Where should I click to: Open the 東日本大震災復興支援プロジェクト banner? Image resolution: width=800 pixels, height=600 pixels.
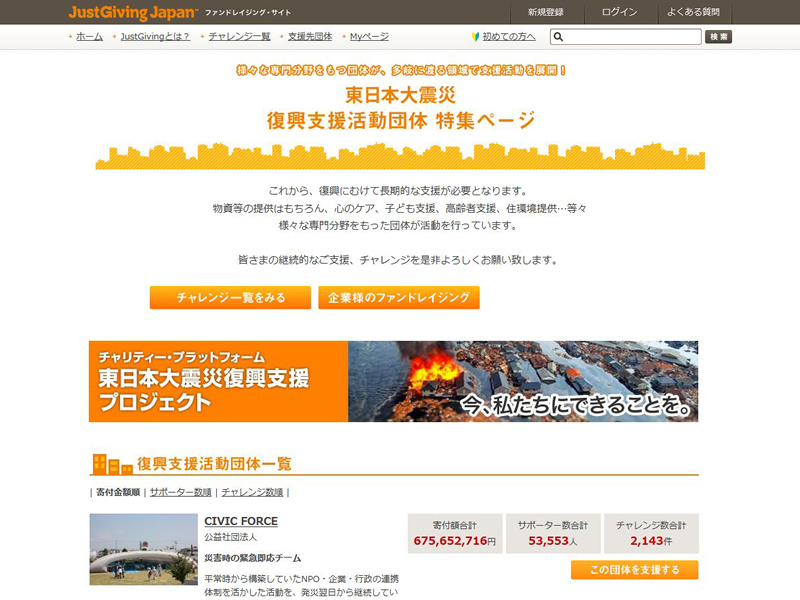point(393,381)
